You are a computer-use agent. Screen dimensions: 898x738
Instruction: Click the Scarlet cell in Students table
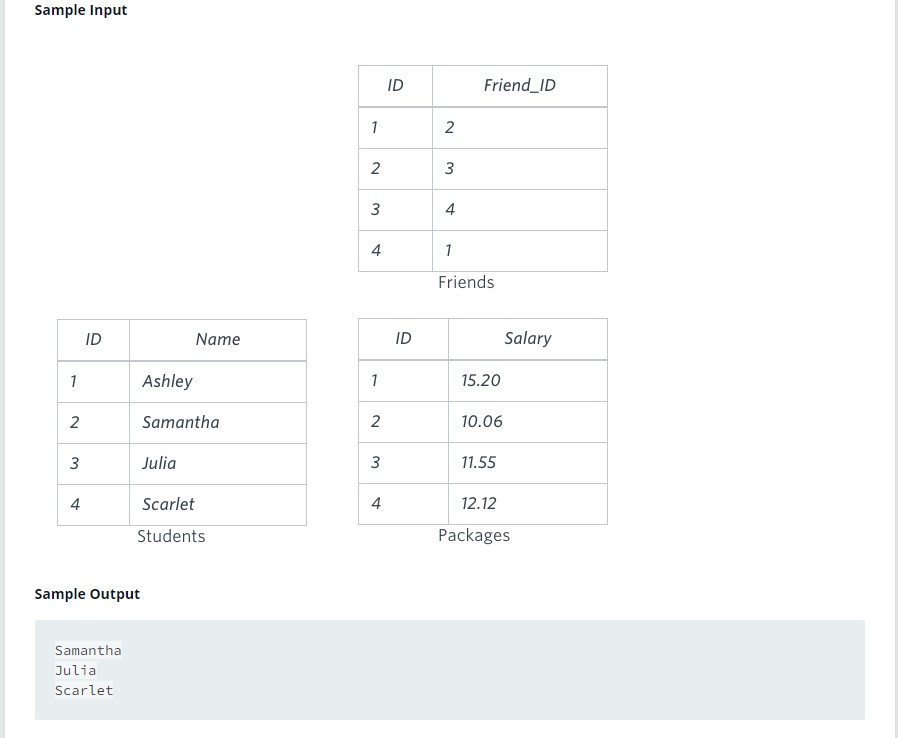click(168, 504)
